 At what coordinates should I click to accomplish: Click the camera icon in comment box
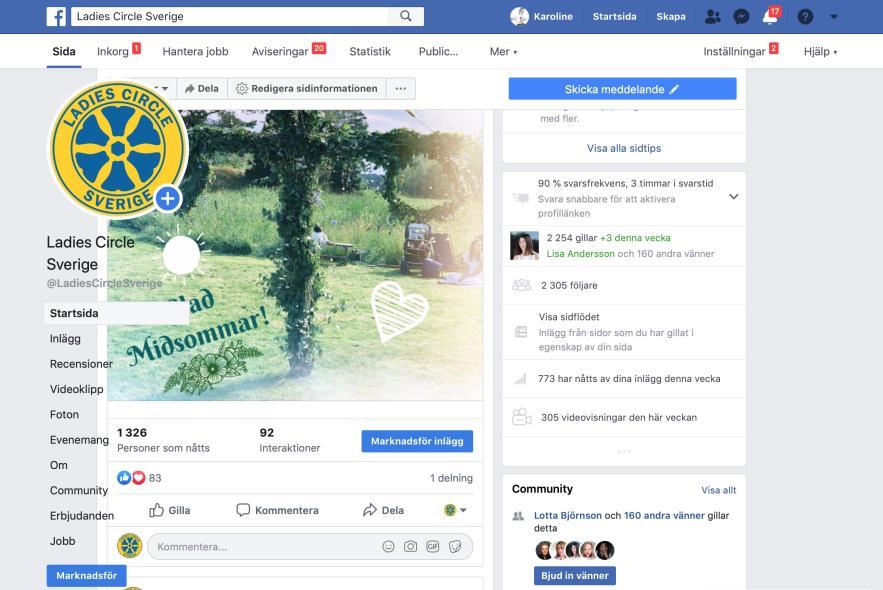[411, 547]
